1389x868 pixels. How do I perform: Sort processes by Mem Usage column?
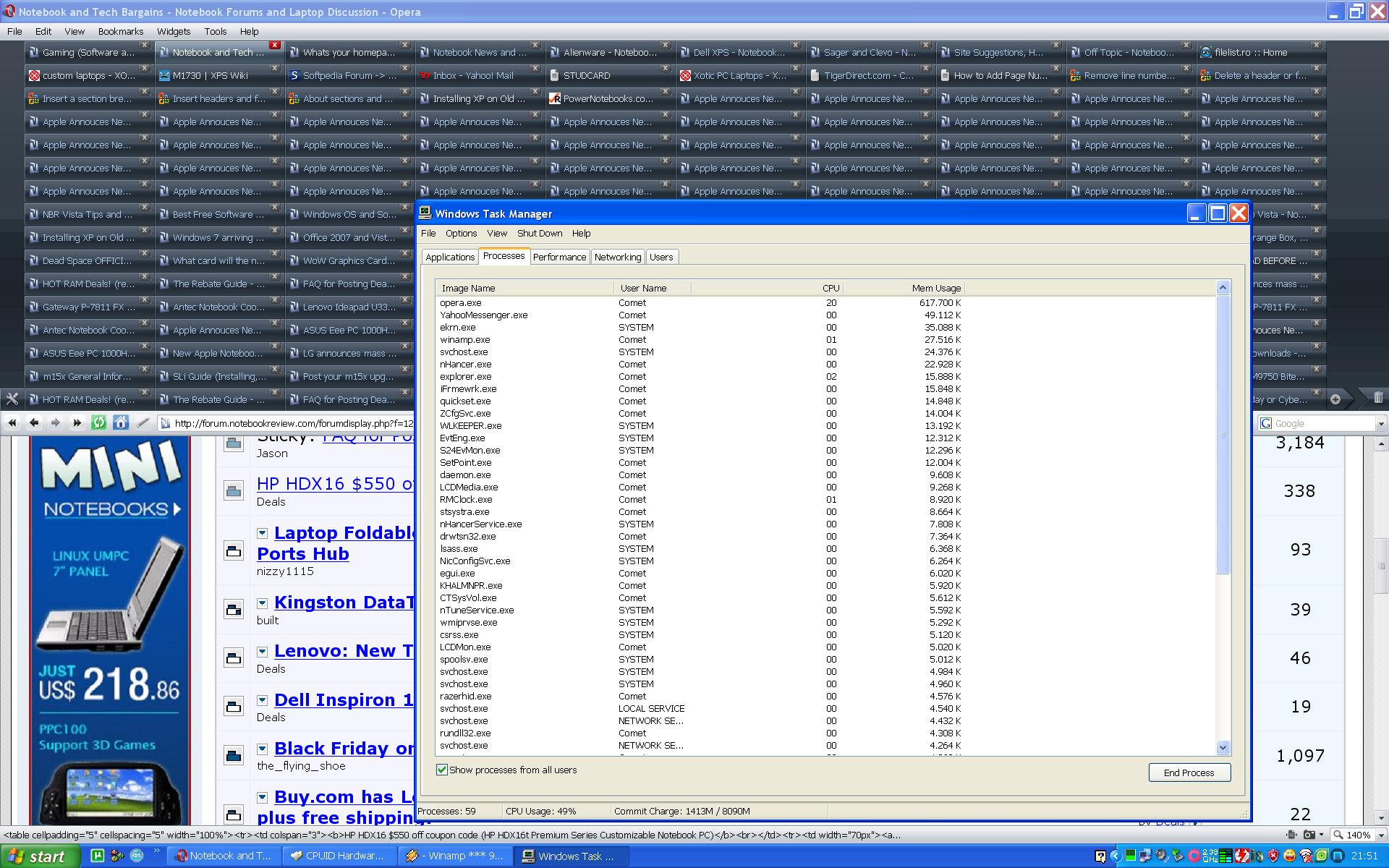click(904, 288)
